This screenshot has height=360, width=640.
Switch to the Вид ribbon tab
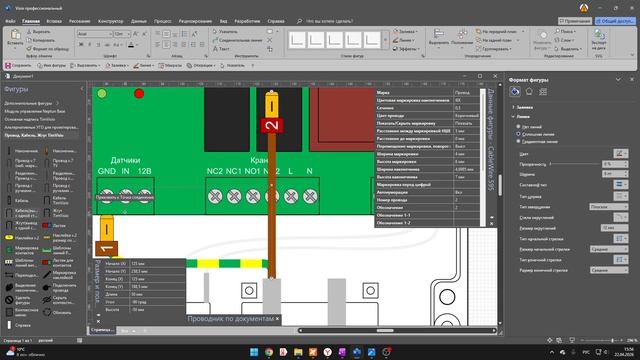tap(223, 21)
